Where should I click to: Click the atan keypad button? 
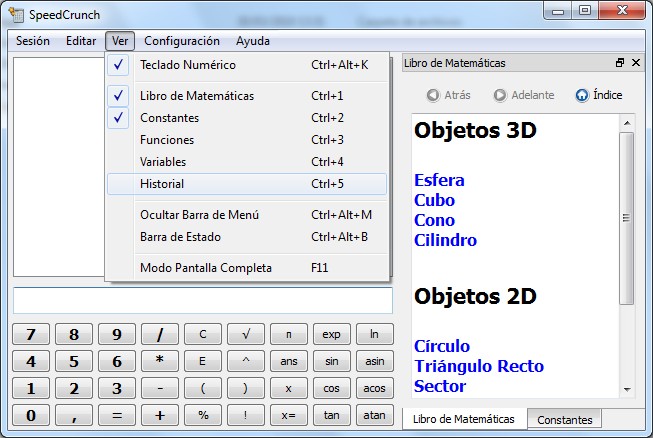(374, 415)
